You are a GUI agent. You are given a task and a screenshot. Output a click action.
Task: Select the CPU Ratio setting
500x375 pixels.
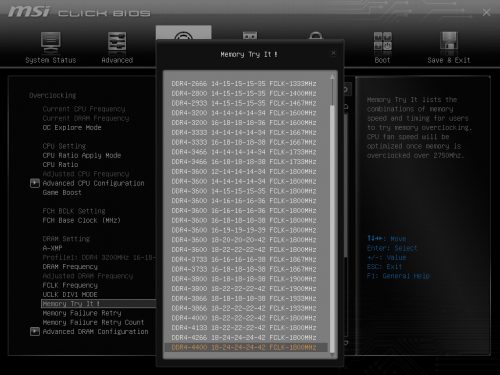60,165
